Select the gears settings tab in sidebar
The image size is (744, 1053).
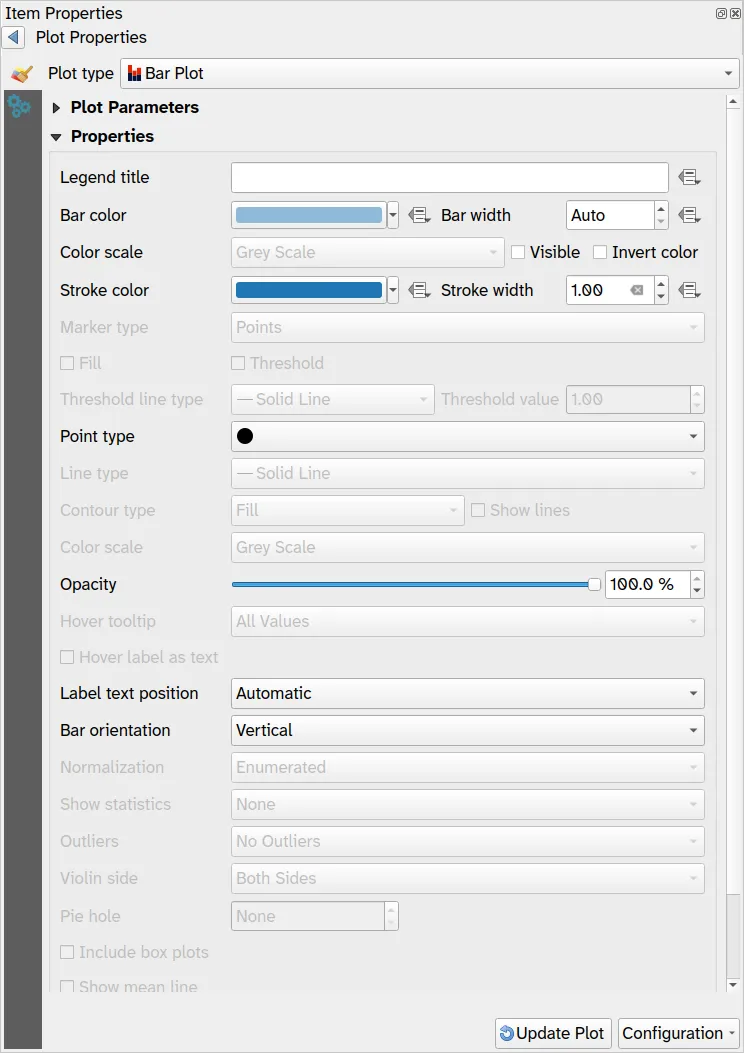(x=19, y=106)
